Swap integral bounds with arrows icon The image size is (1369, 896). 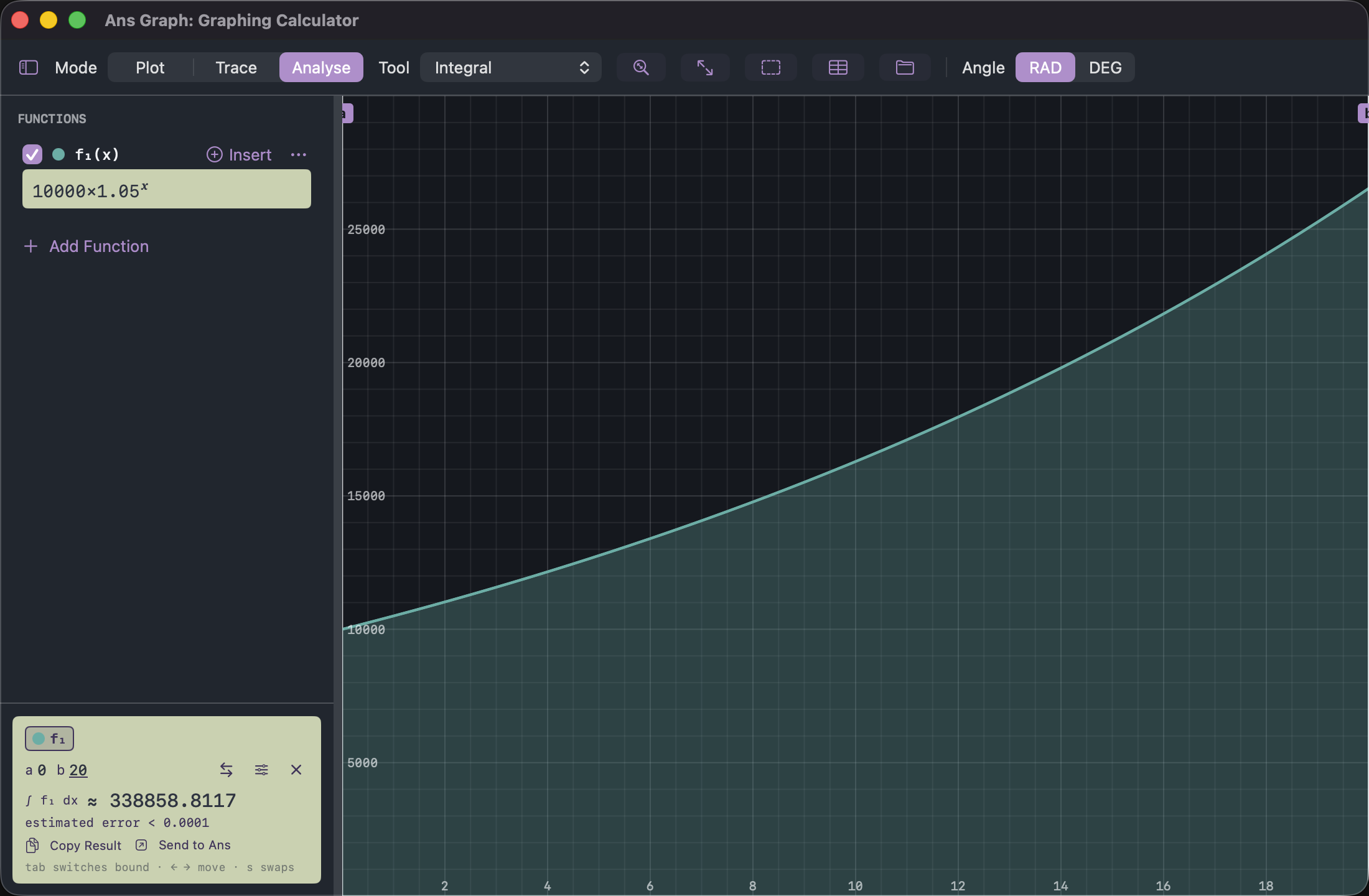(x=227, y=770)
